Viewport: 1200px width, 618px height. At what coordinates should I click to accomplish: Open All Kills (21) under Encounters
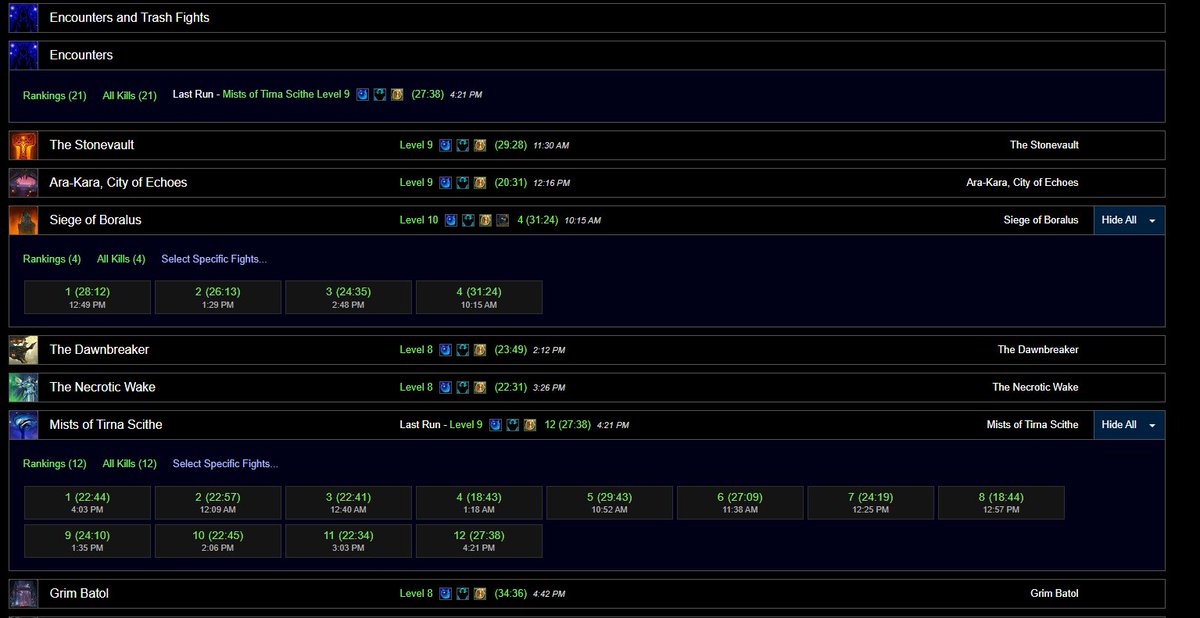click(130, 95)
